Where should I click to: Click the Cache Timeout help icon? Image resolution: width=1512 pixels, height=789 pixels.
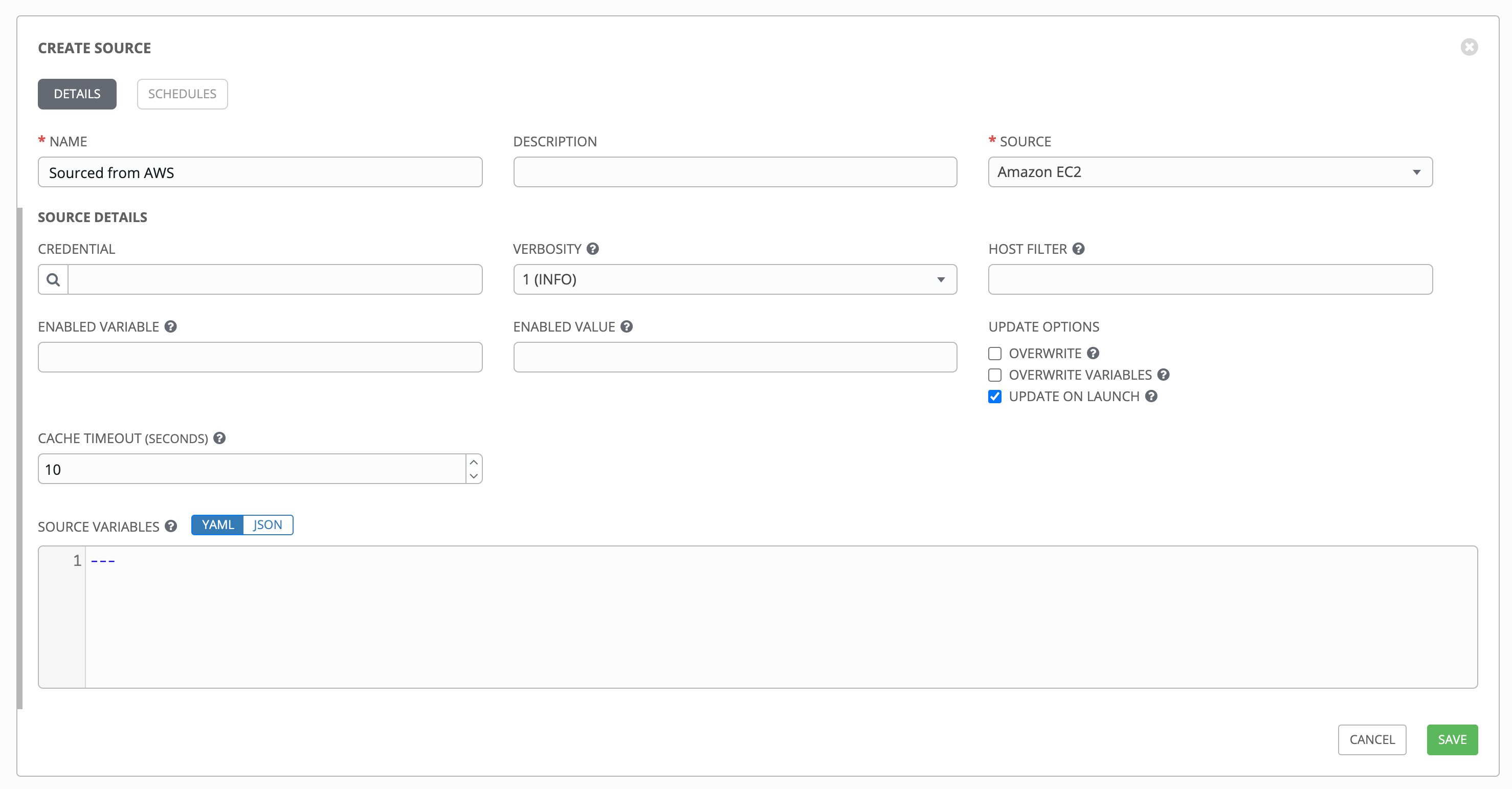(x=219, y=438)
